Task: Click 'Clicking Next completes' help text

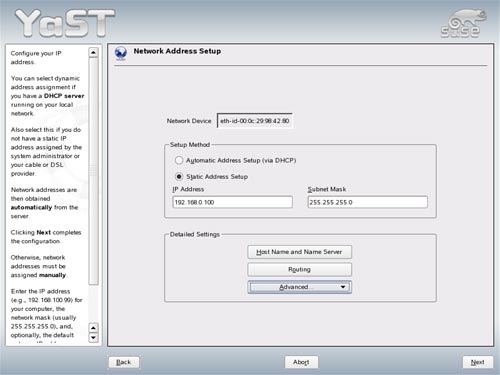Action: [x=46, y=232]
